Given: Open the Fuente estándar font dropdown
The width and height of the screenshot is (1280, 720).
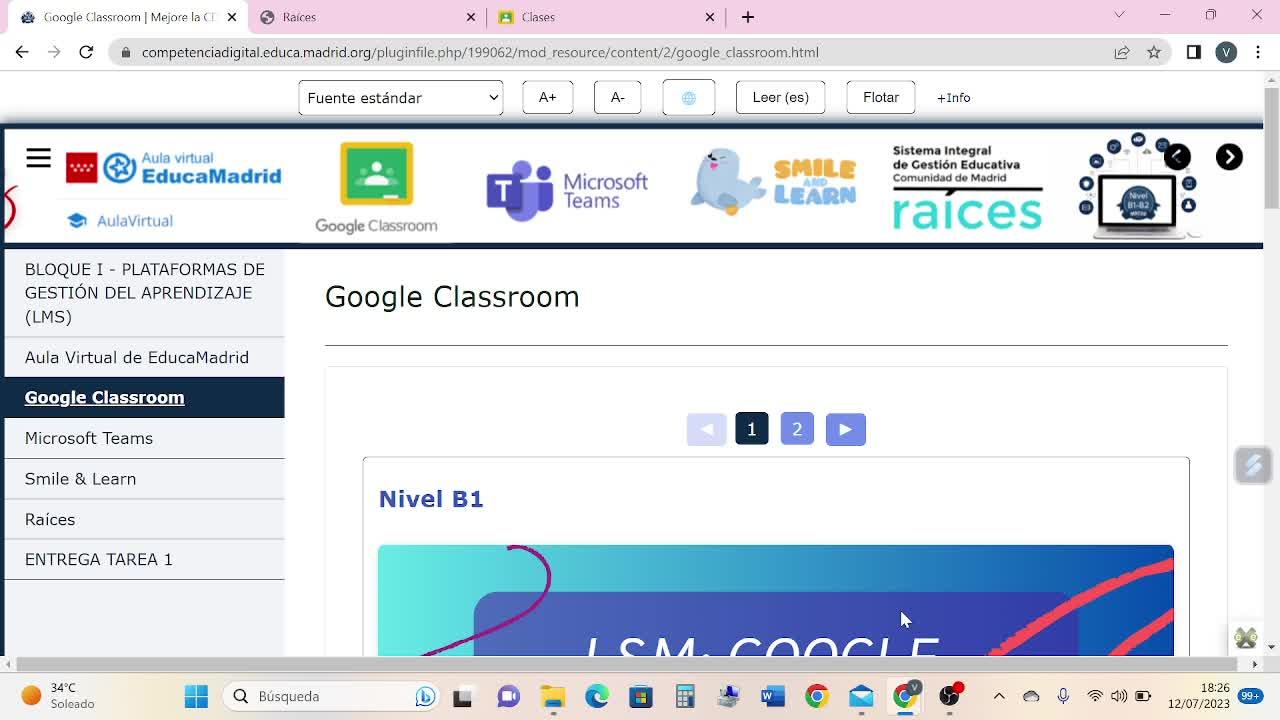Looking at the screenshot, I should pos(400,98).
